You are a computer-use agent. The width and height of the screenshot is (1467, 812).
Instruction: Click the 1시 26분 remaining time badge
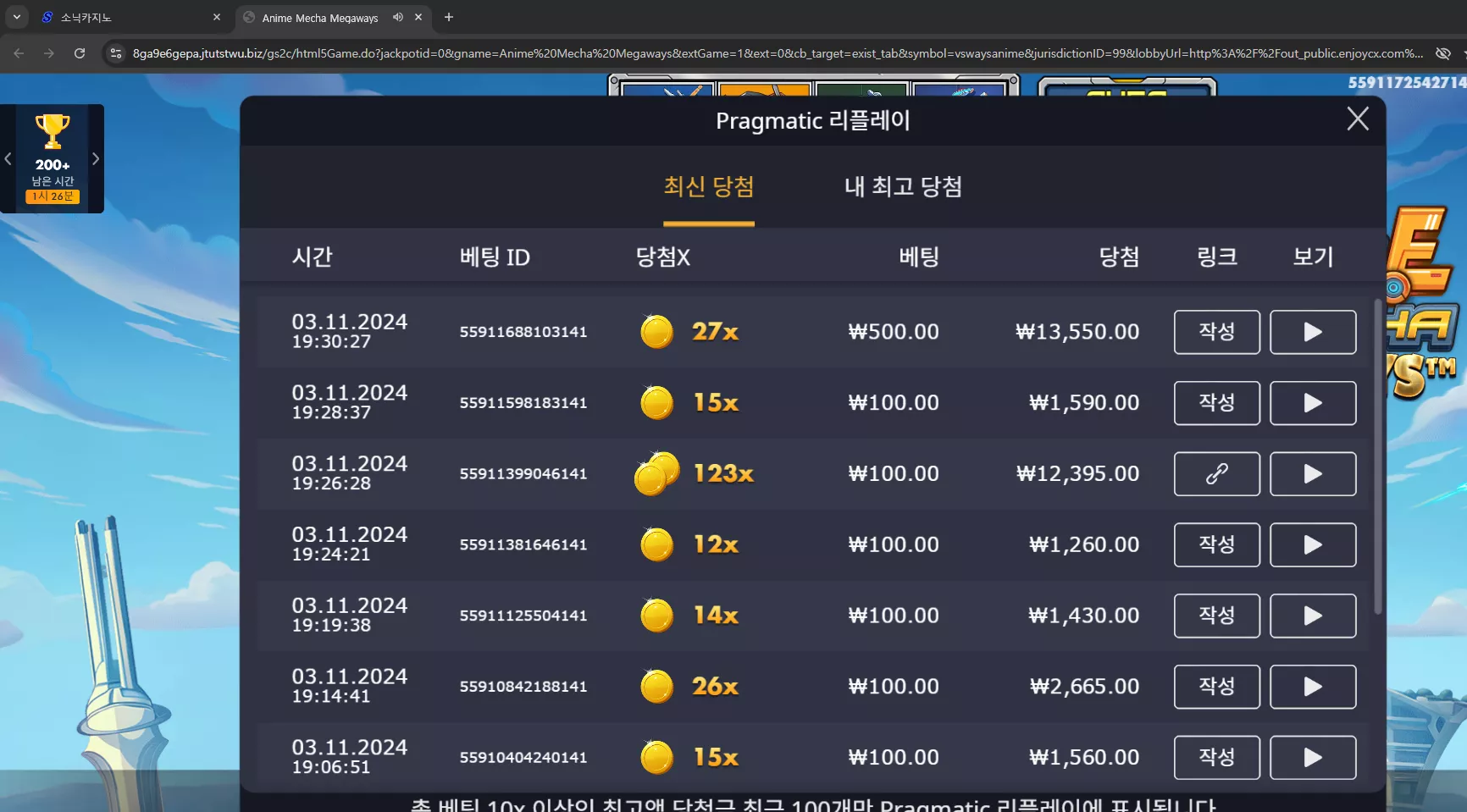click(x=53, y=196)
